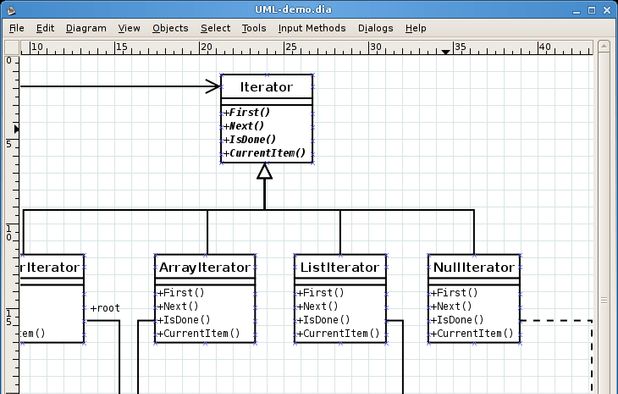Click +CurrentItem() in the ListIterator class
The width and height of the screenshot is (618, 394).
point(339,333)
